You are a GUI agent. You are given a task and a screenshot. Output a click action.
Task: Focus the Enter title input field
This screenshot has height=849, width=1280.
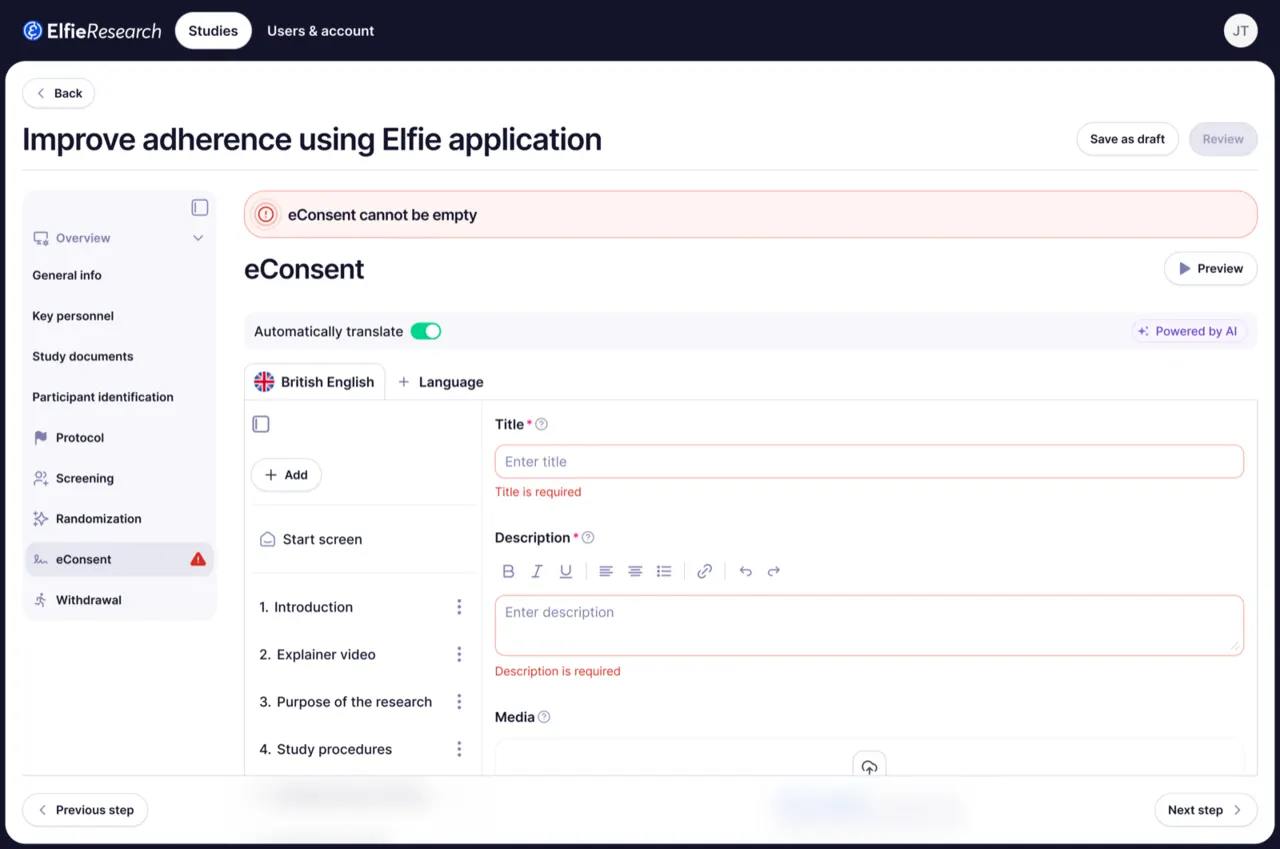[869, 461]
